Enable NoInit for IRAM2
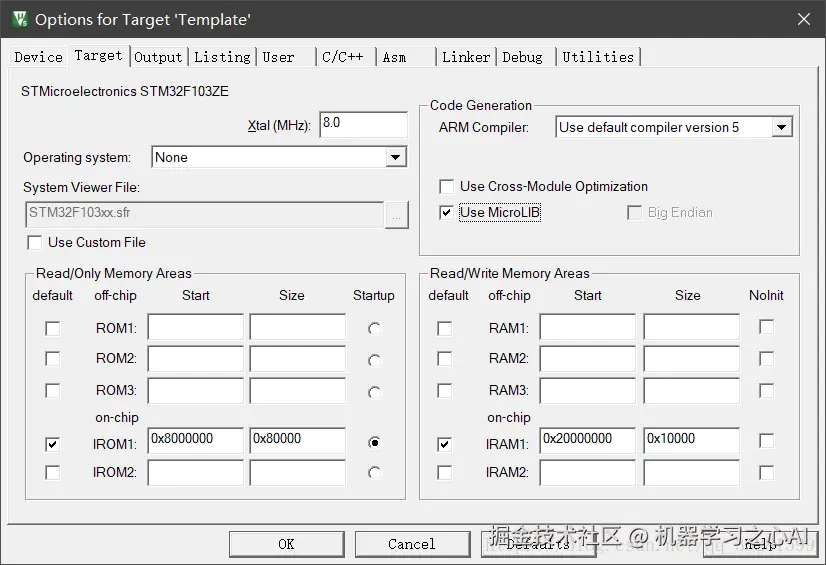Viewport: 826px width, 565px height. [766, 472]
